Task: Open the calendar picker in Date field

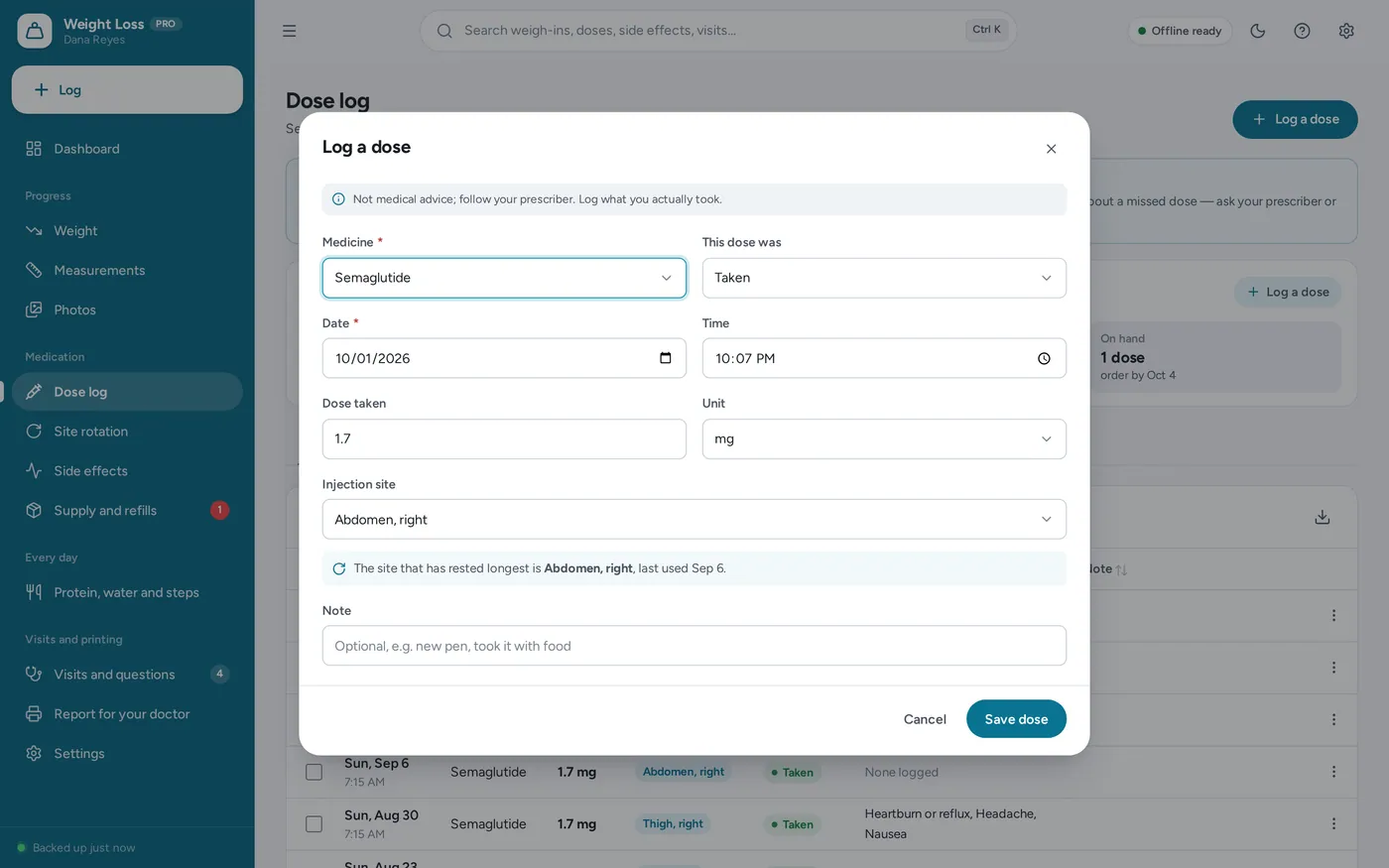Action: pos(666,358)
